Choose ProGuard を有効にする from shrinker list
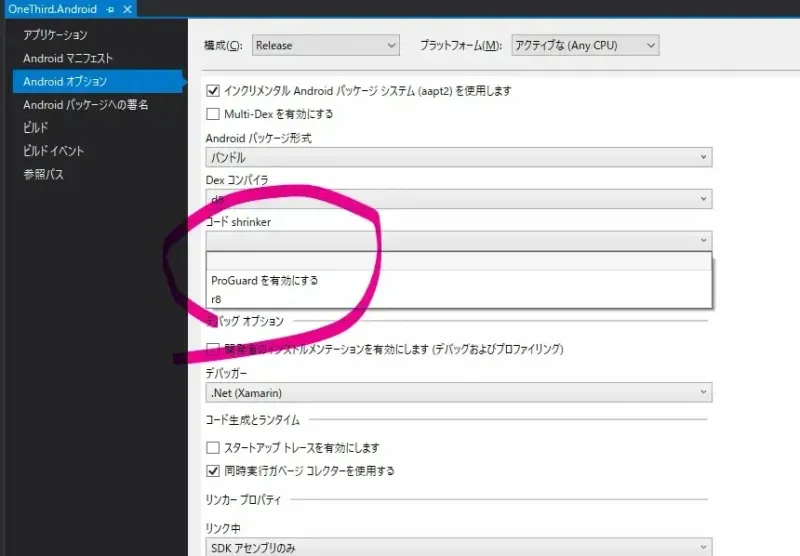The height and width of the screenshot is (556, 800). [265, 281]
